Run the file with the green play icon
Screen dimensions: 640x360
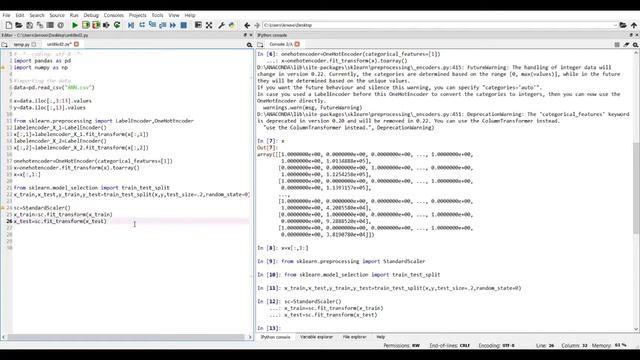tap(75, 25)
